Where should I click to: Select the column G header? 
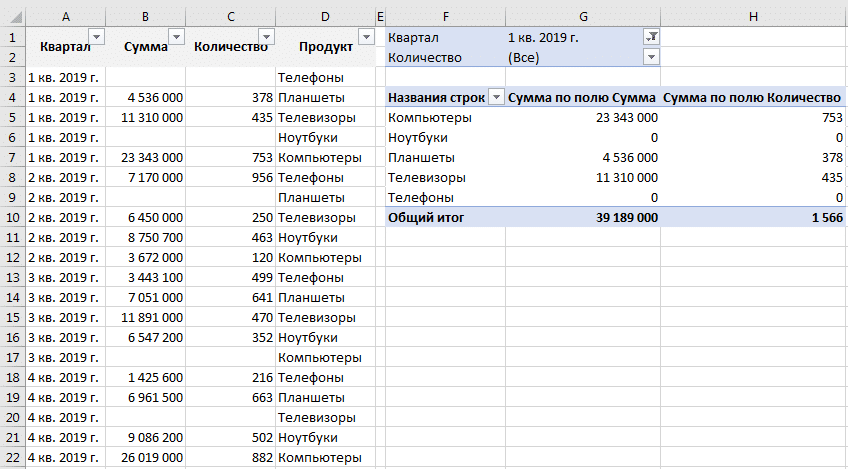tap(582, 17)
